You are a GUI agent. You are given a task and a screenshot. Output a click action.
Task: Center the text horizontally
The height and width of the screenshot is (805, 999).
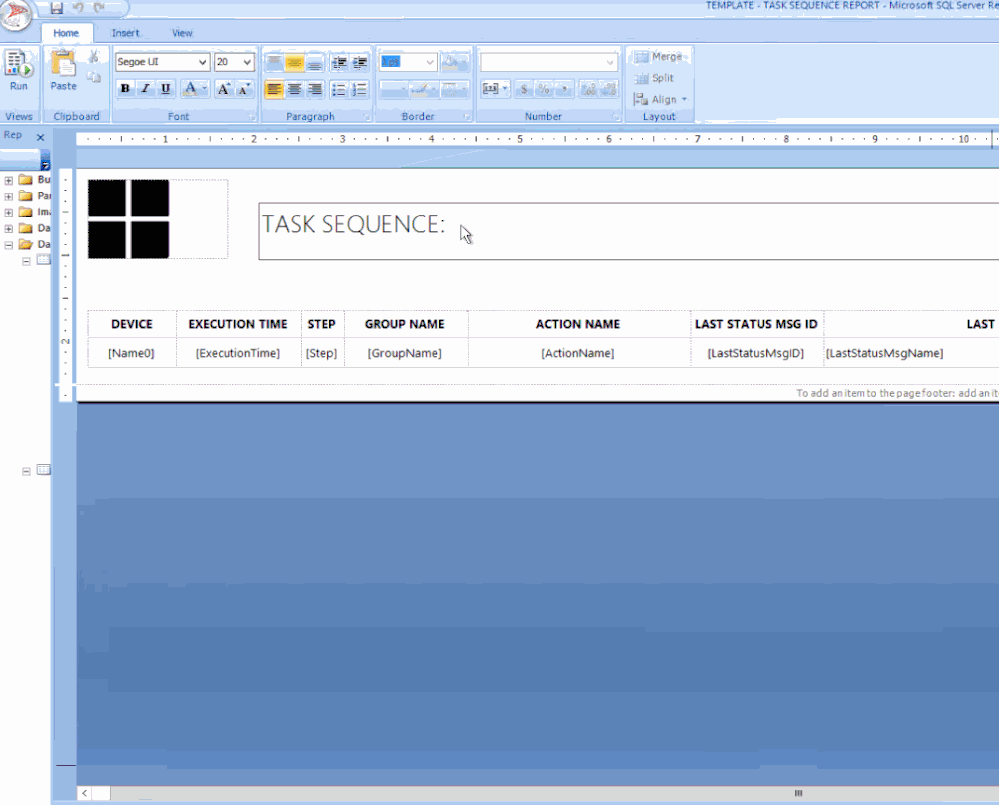294,89
